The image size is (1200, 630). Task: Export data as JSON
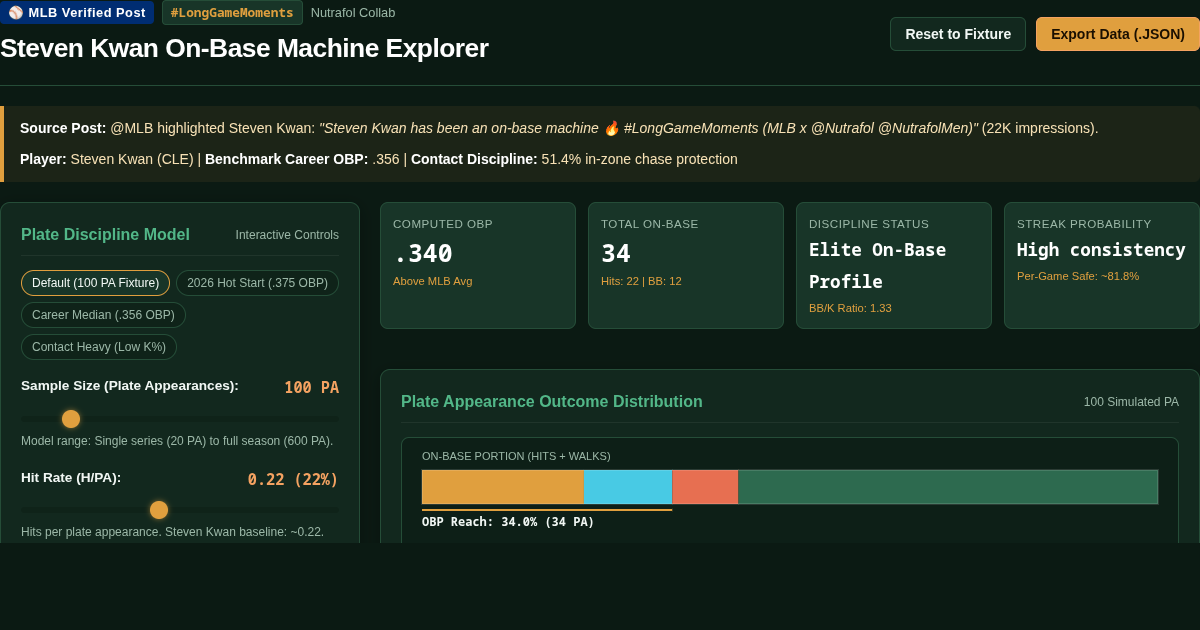point(1118,34)
